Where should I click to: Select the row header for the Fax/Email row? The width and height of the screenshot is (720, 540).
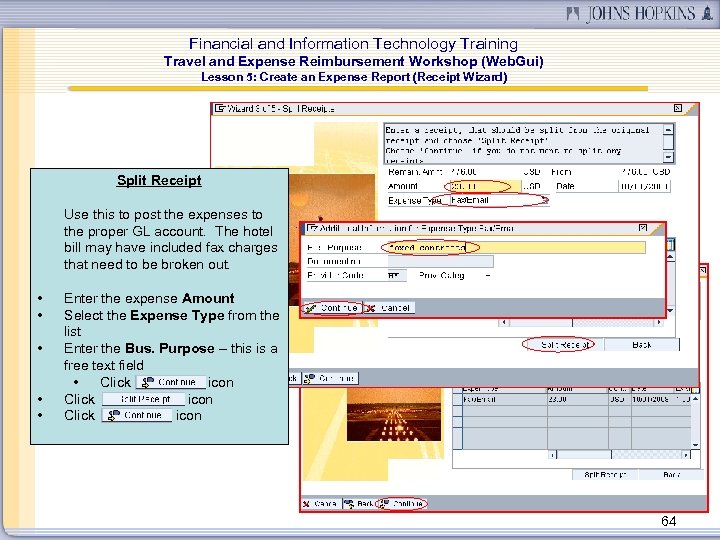tap(457, 399)
